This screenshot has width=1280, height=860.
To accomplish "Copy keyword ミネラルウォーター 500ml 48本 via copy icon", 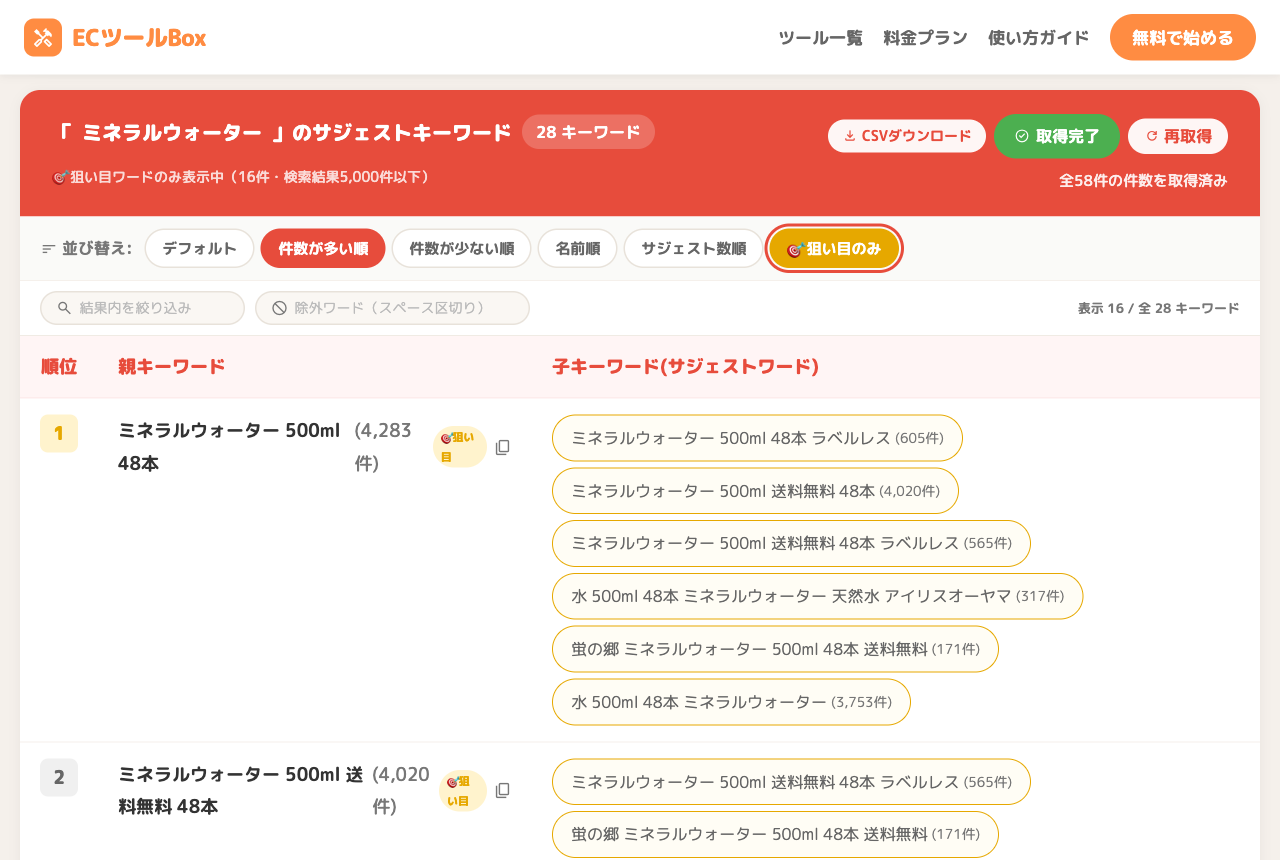I will click(503, 447).
